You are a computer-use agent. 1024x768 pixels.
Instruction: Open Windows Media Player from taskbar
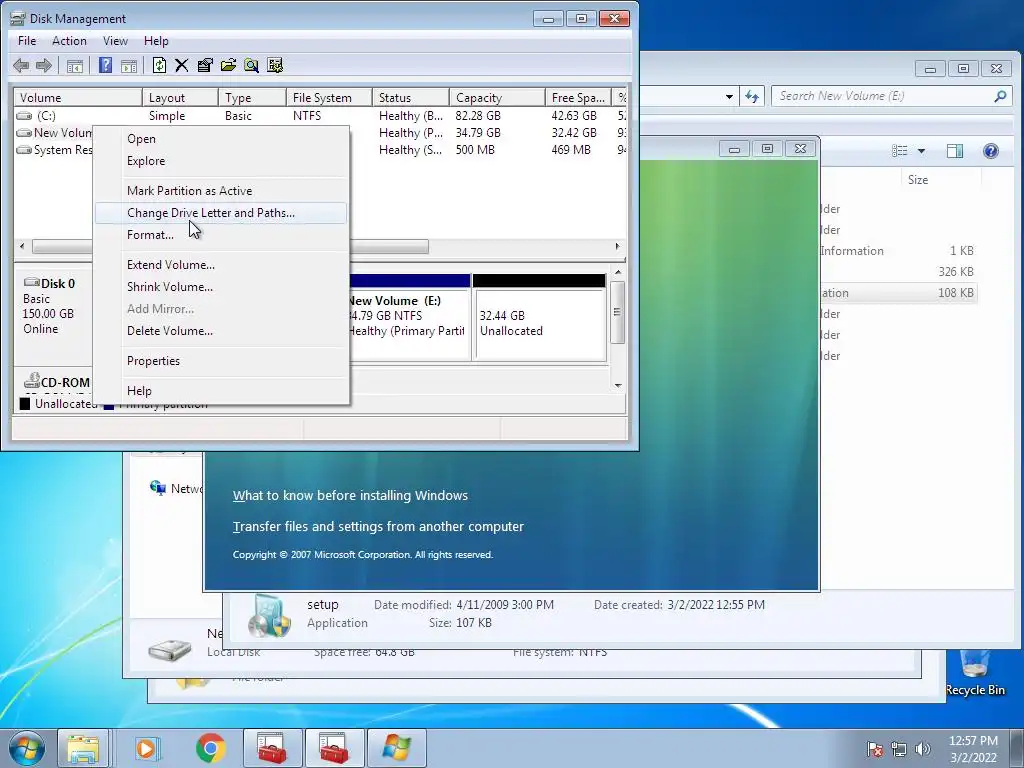pos(146,748)
